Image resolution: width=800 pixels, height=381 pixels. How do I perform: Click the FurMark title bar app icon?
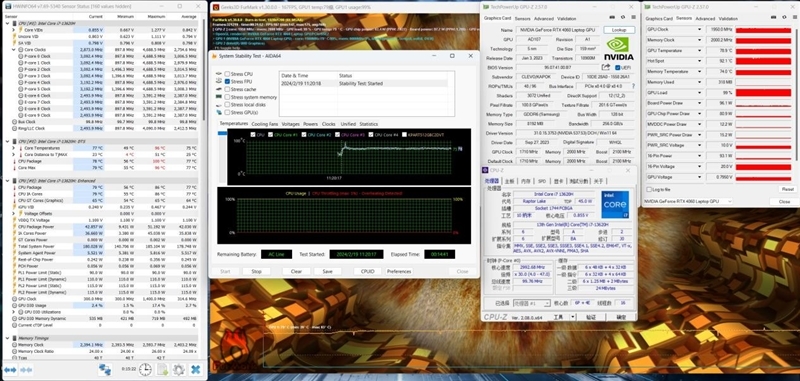click(215, 8)
